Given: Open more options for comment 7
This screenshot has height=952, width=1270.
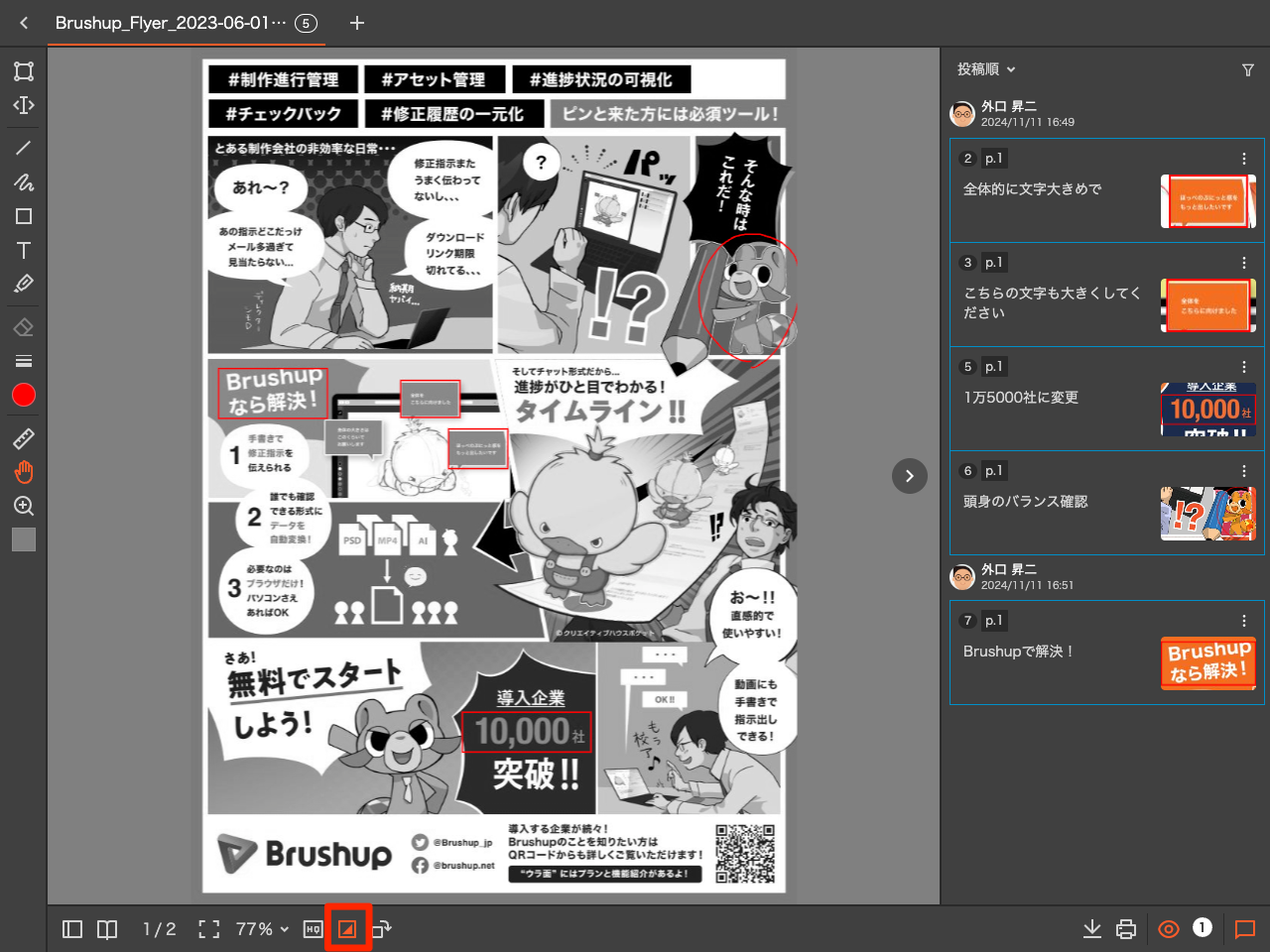Looking at the screenshot, I should click(1244, 621).
